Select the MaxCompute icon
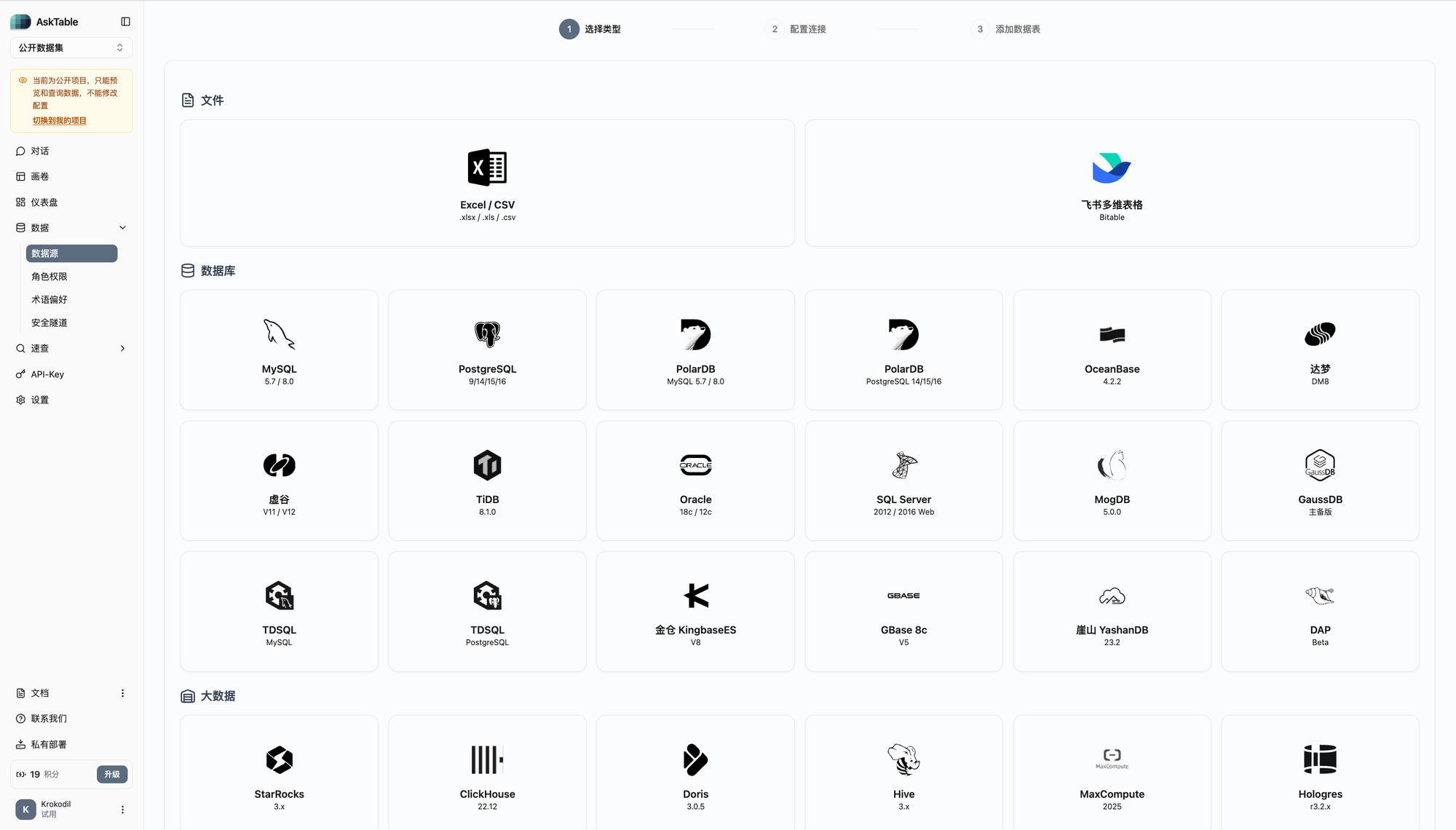 click(x=1112, y=758)
